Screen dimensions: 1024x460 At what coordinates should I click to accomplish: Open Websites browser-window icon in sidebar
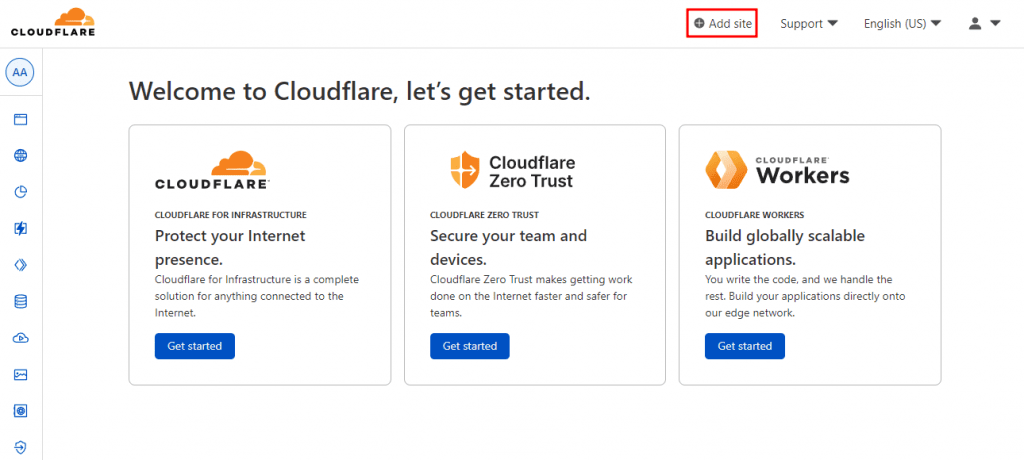(20, 119)
